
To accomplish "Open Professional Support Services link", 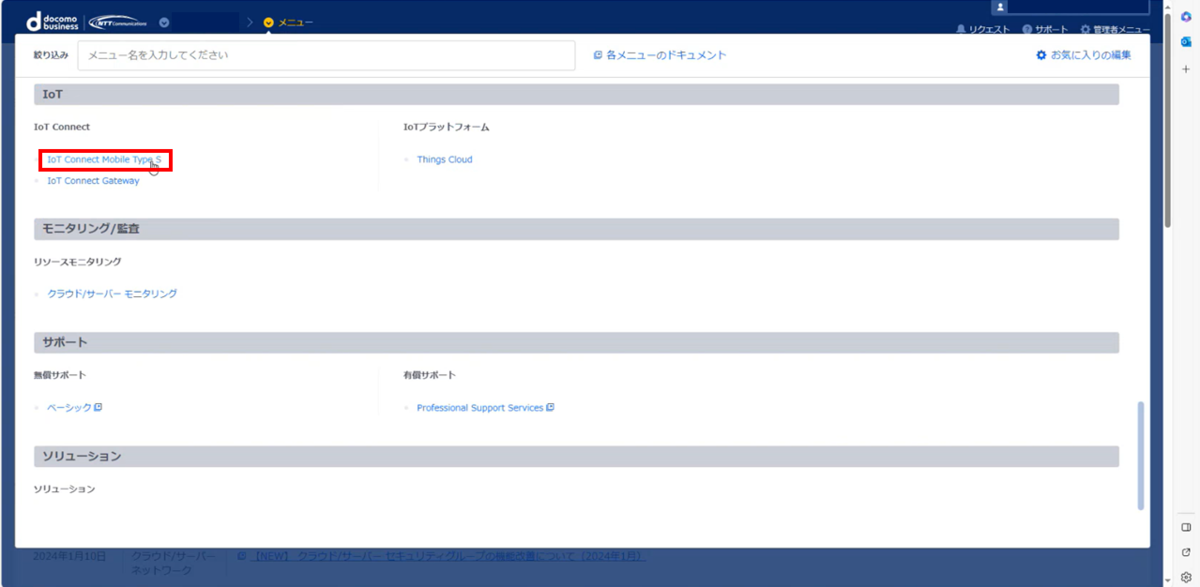I will tap(480, 408).
